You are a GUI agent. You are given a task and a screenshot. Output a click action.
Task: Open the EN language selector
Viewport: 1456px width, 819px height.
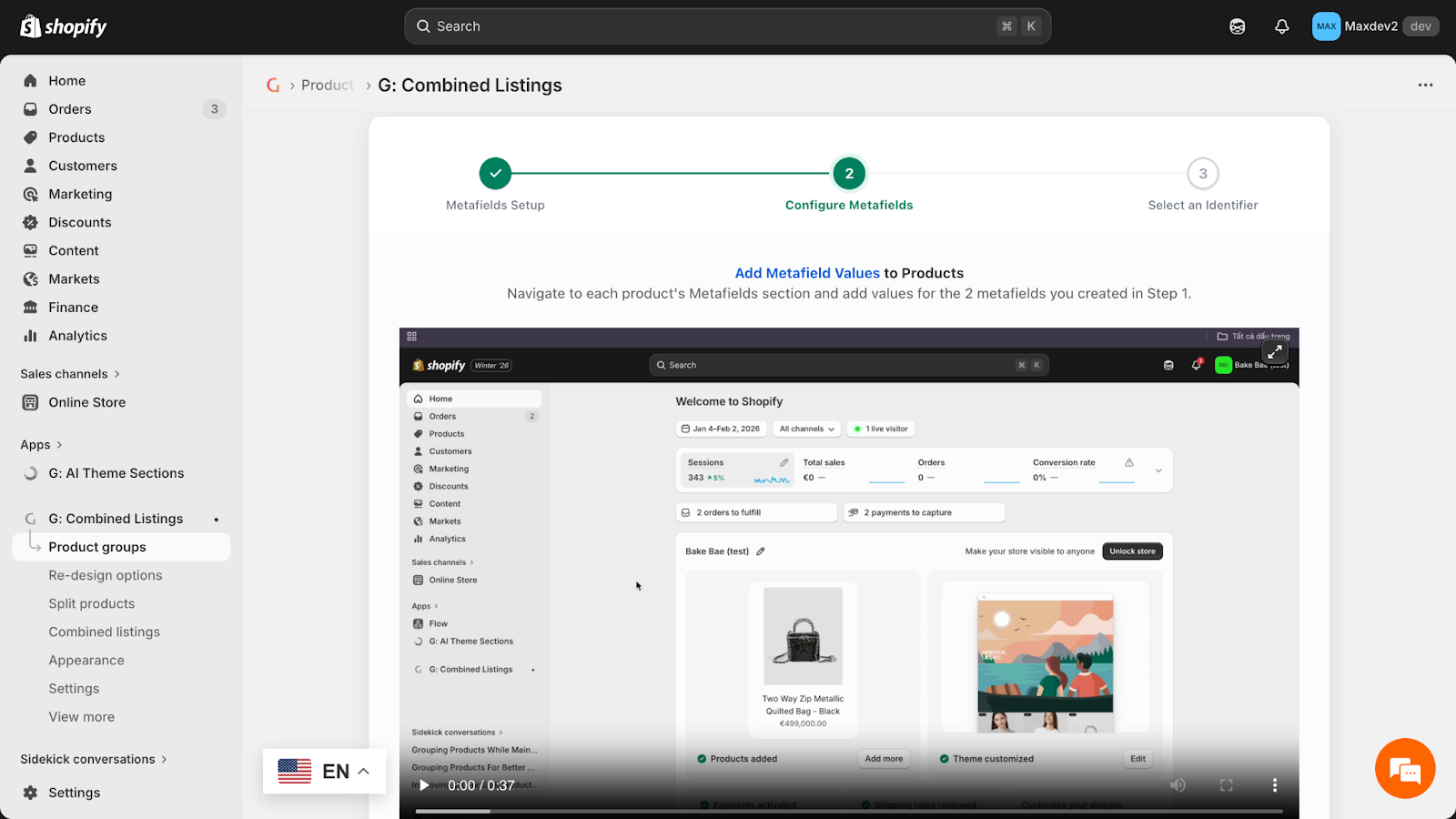(x=324, y=772)
